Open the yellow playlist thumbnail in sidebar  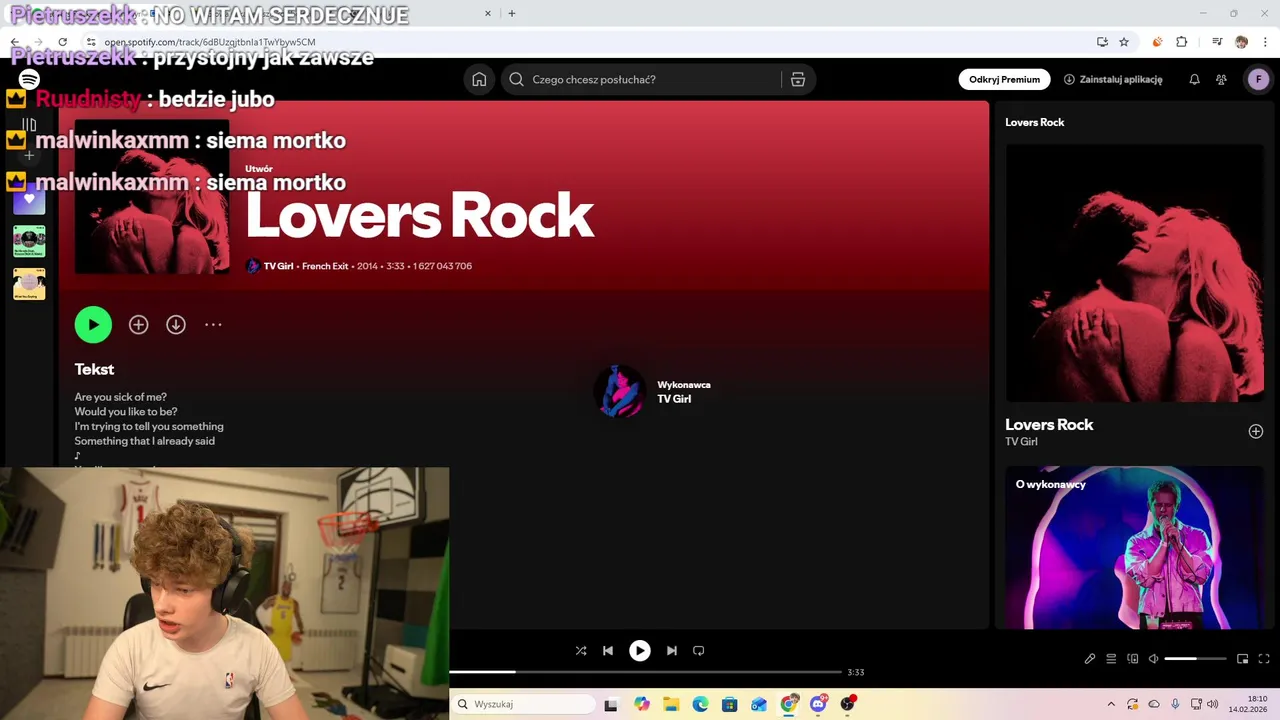click(x=29, y=284)
